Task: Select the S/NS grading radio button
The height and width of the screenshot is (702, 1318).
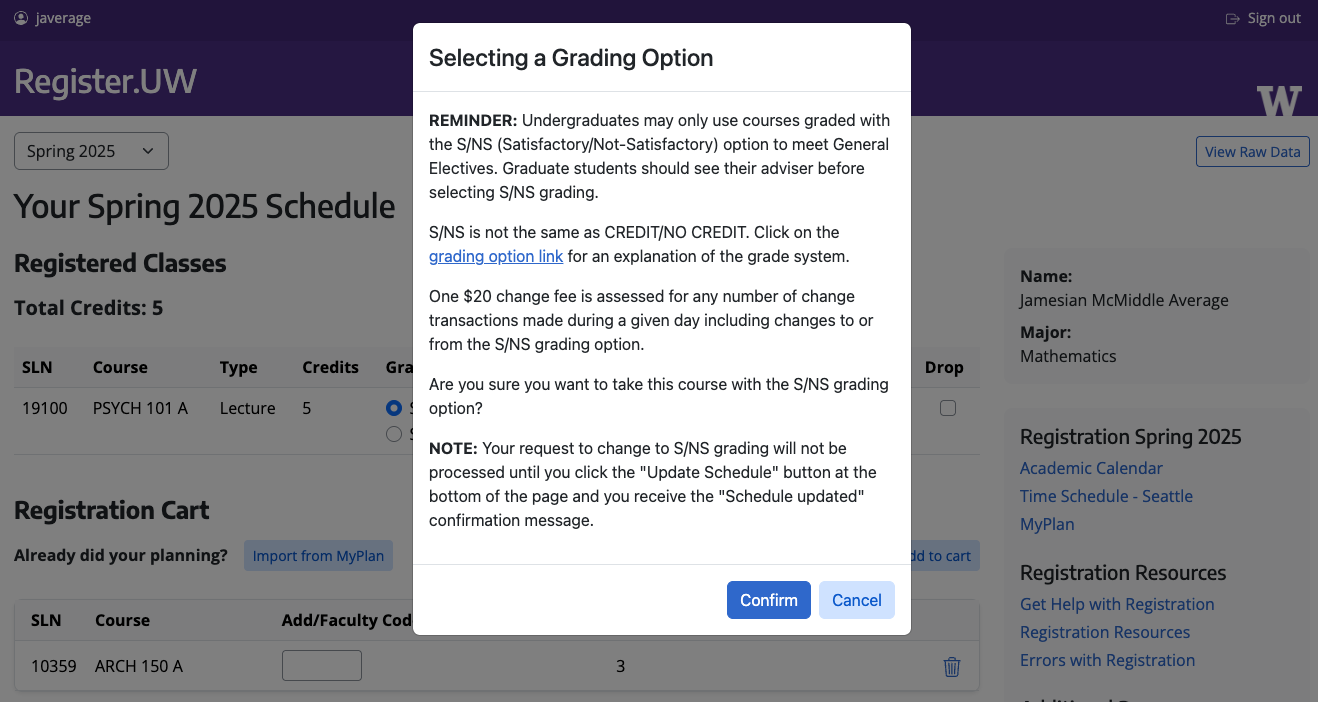Action: tap(394, 408)
